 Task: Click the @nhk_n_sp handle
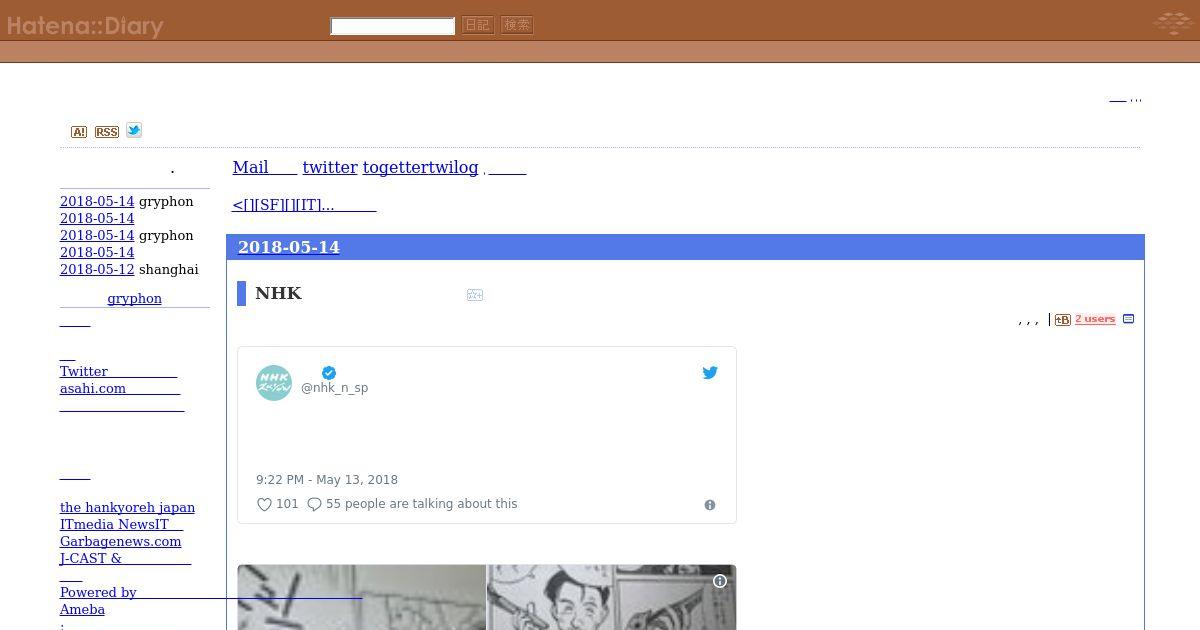tap(334, 388)
